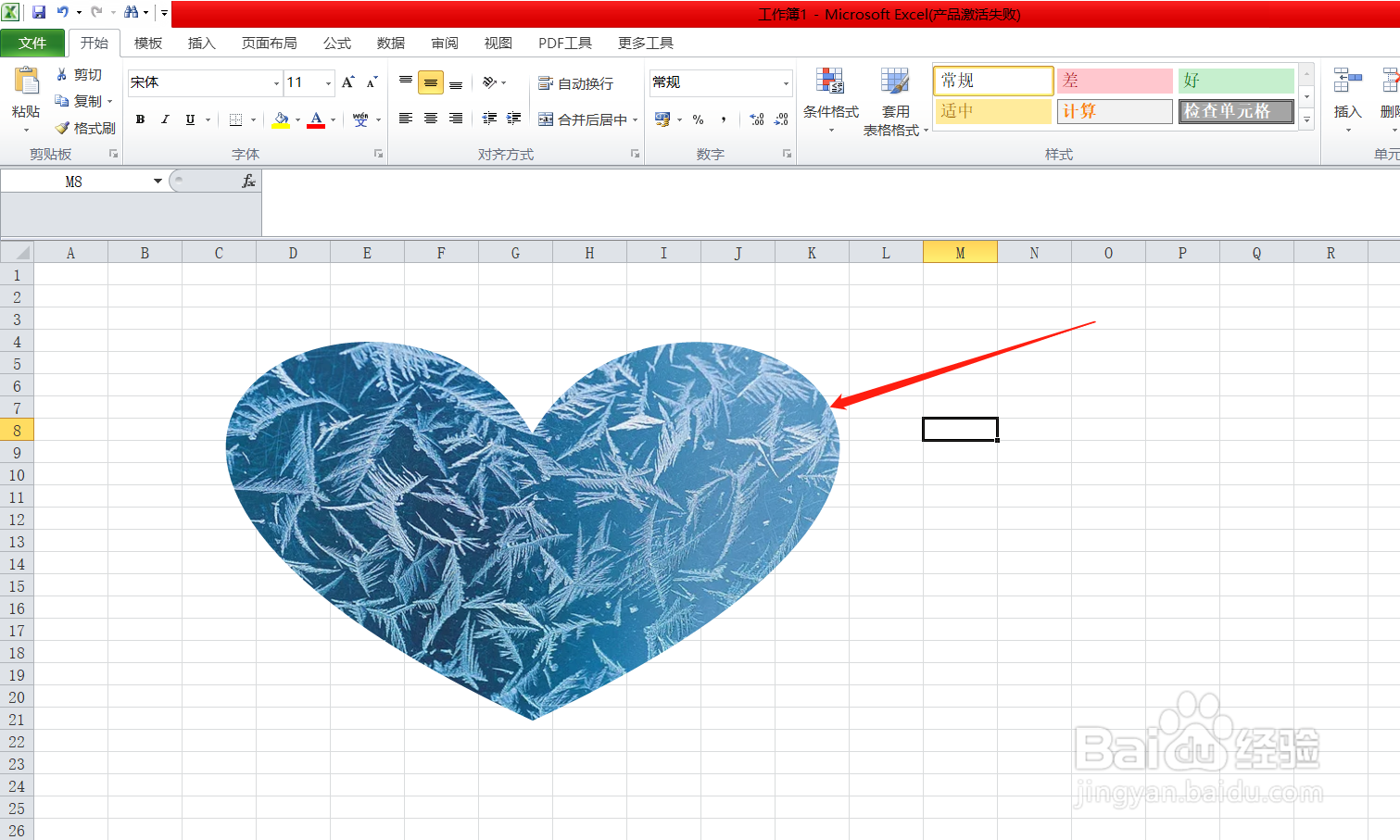Click the increase indent icon
1400x840 pixels.
(x=514, y=119)
